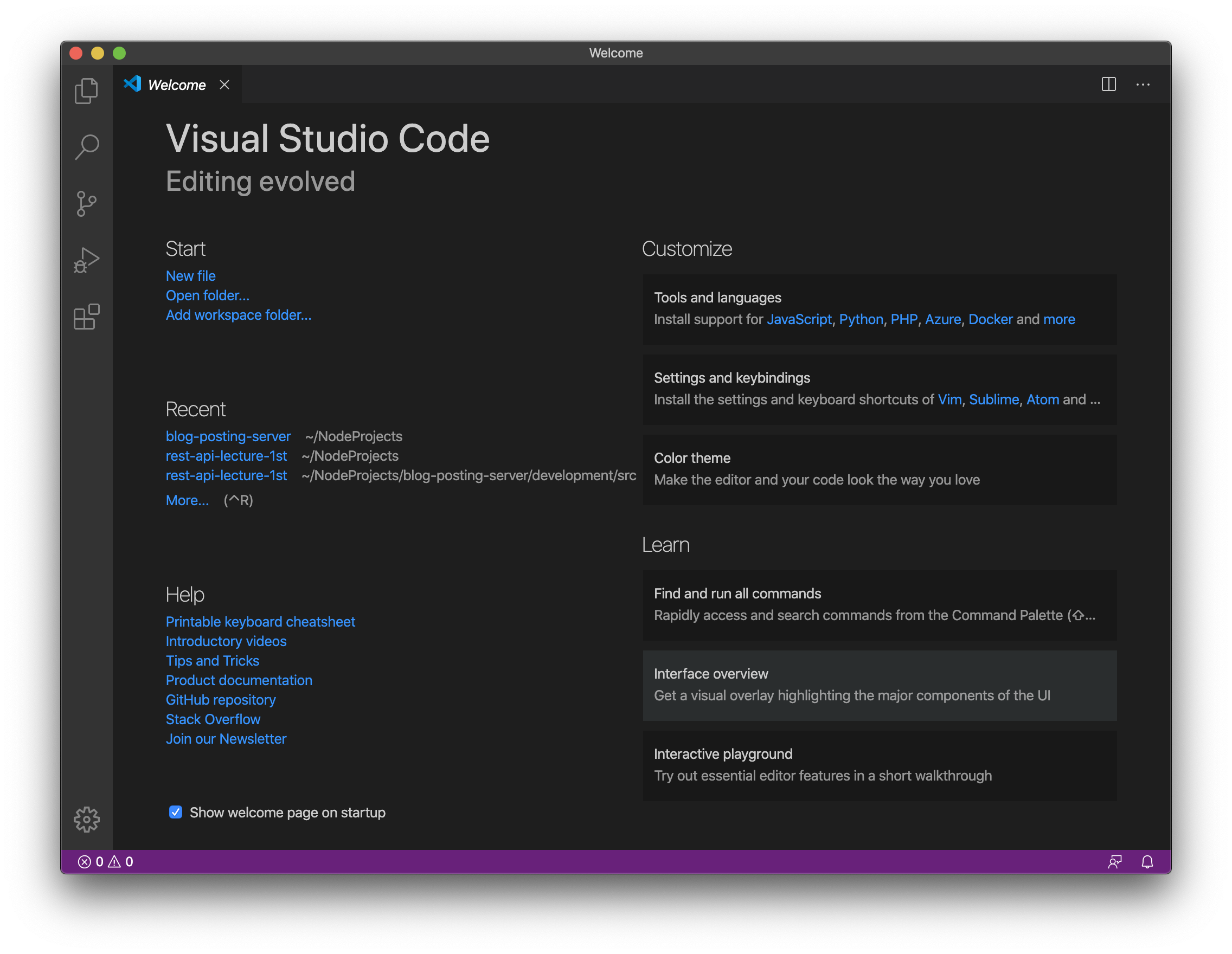Open the Extensions view icon
The width and height of the screenshot is (1232, 954).
coord(86,317)
